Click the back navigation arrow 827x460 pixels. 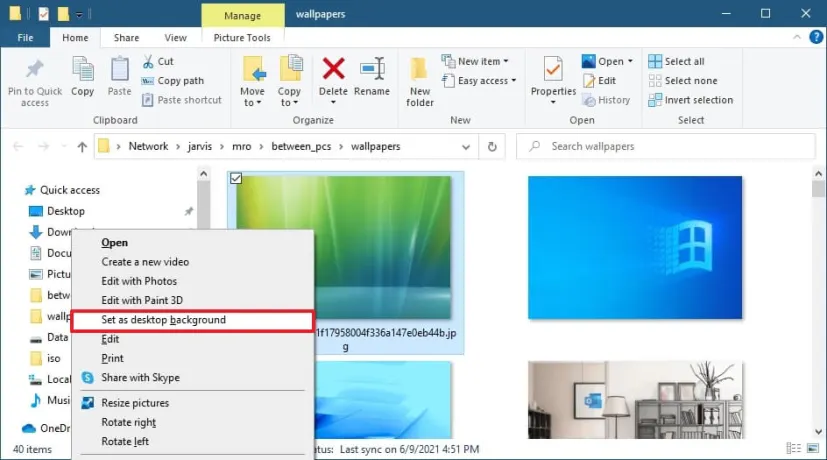tap(18, 146)
